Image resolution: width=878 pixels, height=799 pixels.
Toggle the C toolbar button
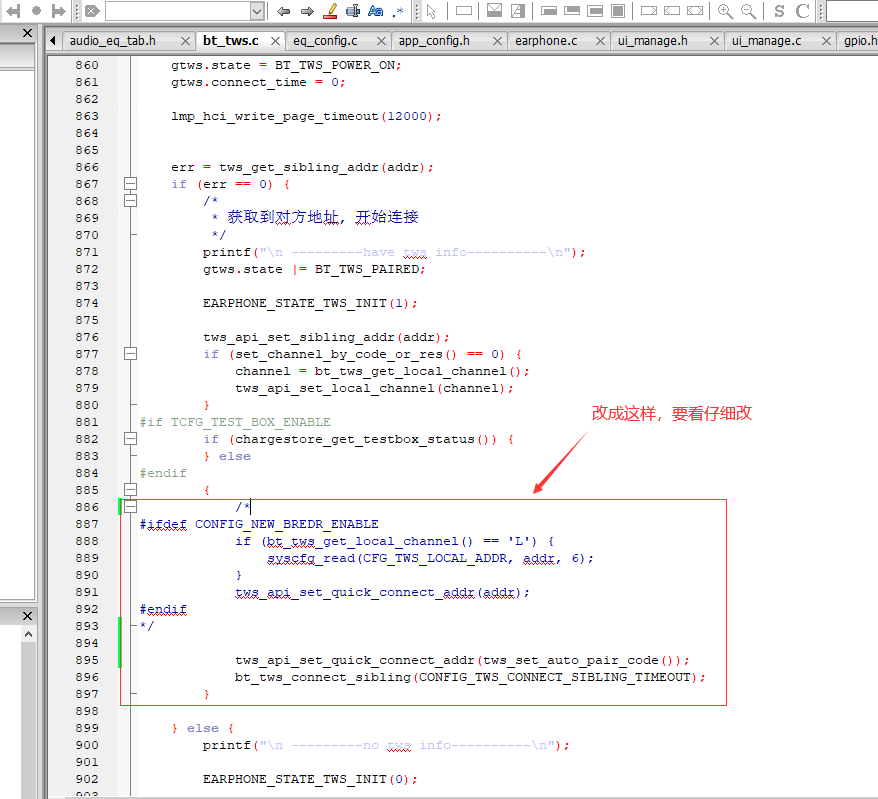point(802,11)
